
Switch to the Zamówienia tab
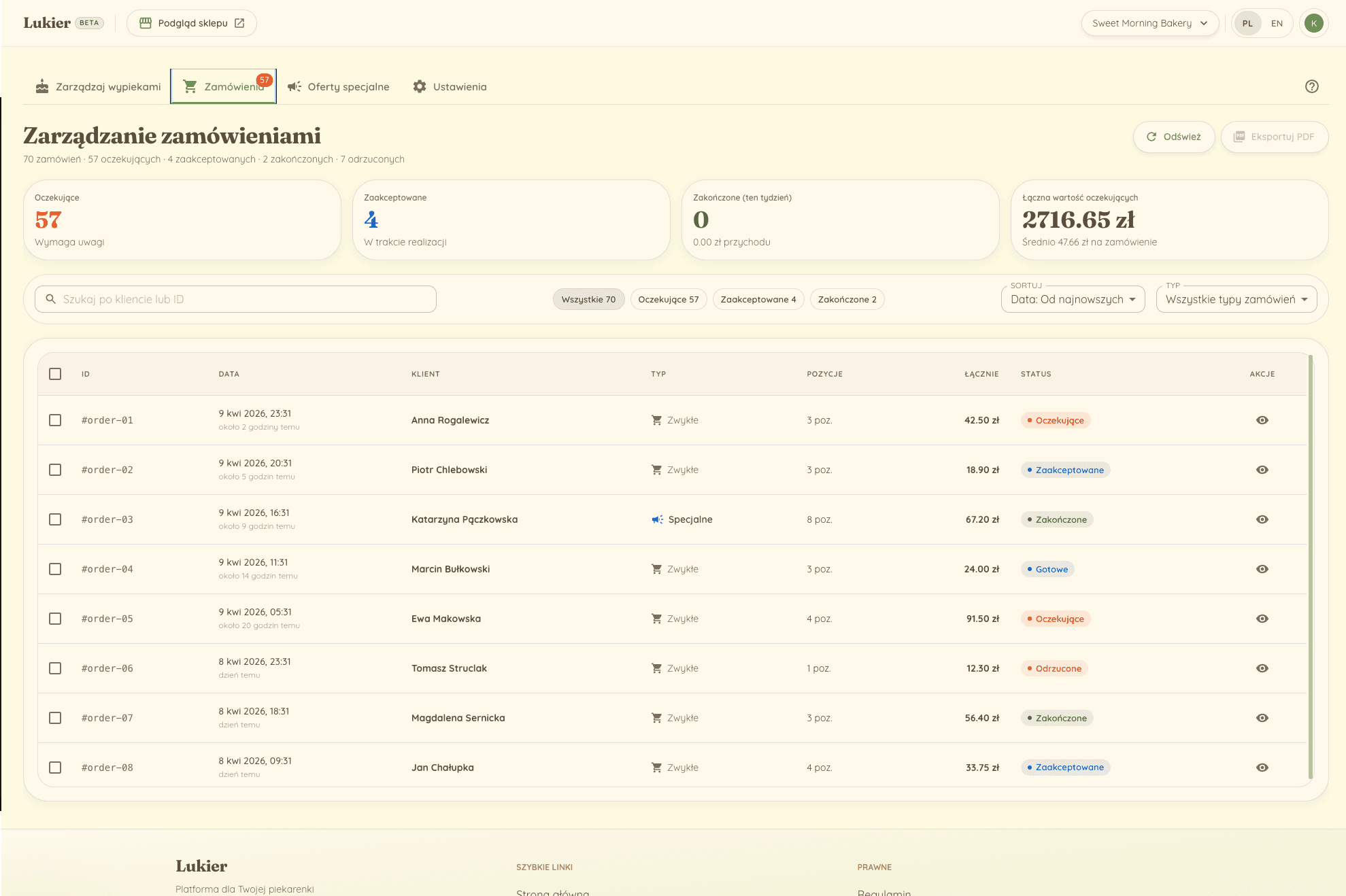click(x=223, y=86)
